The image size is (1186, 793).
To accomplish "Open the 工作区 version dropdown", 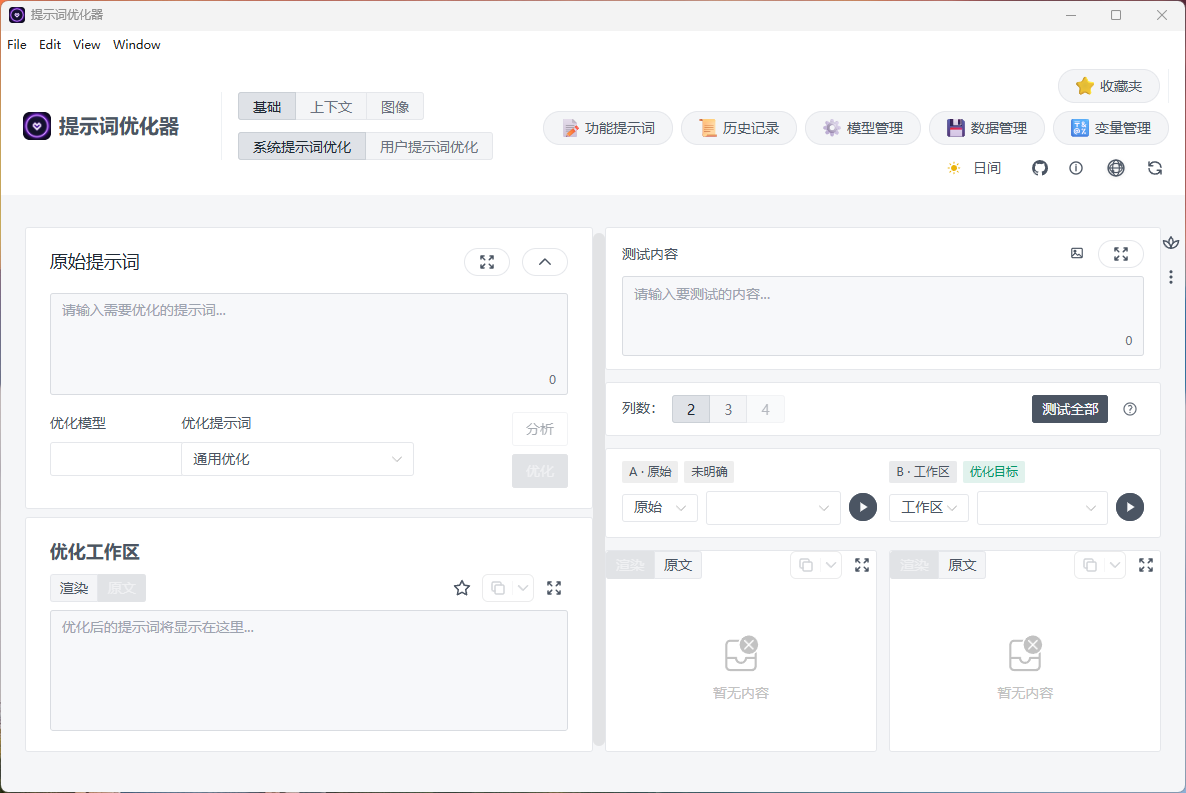I will (x=929, y=507).
